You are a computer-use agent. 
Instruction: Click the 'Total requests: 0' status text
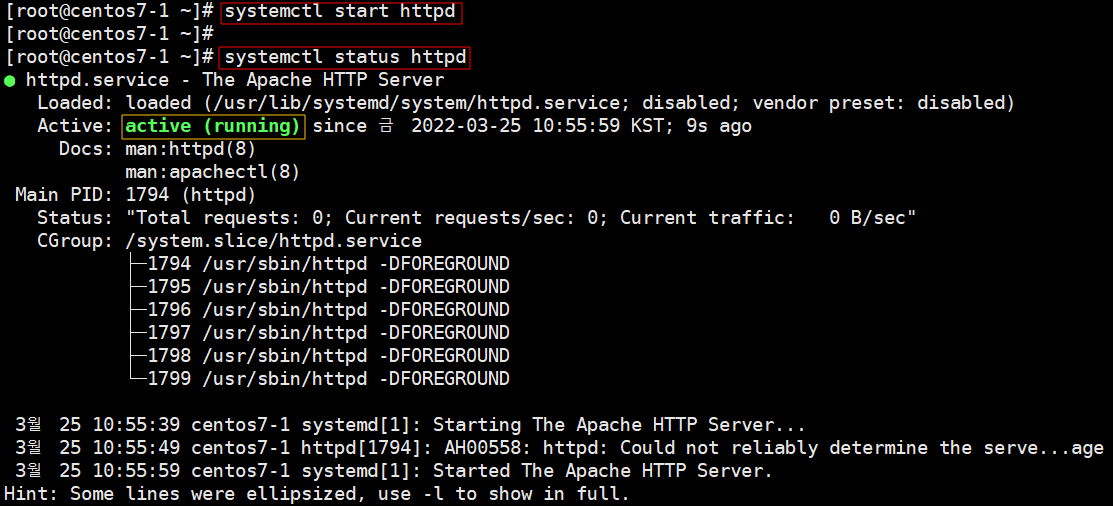click(x=229, y=218)
